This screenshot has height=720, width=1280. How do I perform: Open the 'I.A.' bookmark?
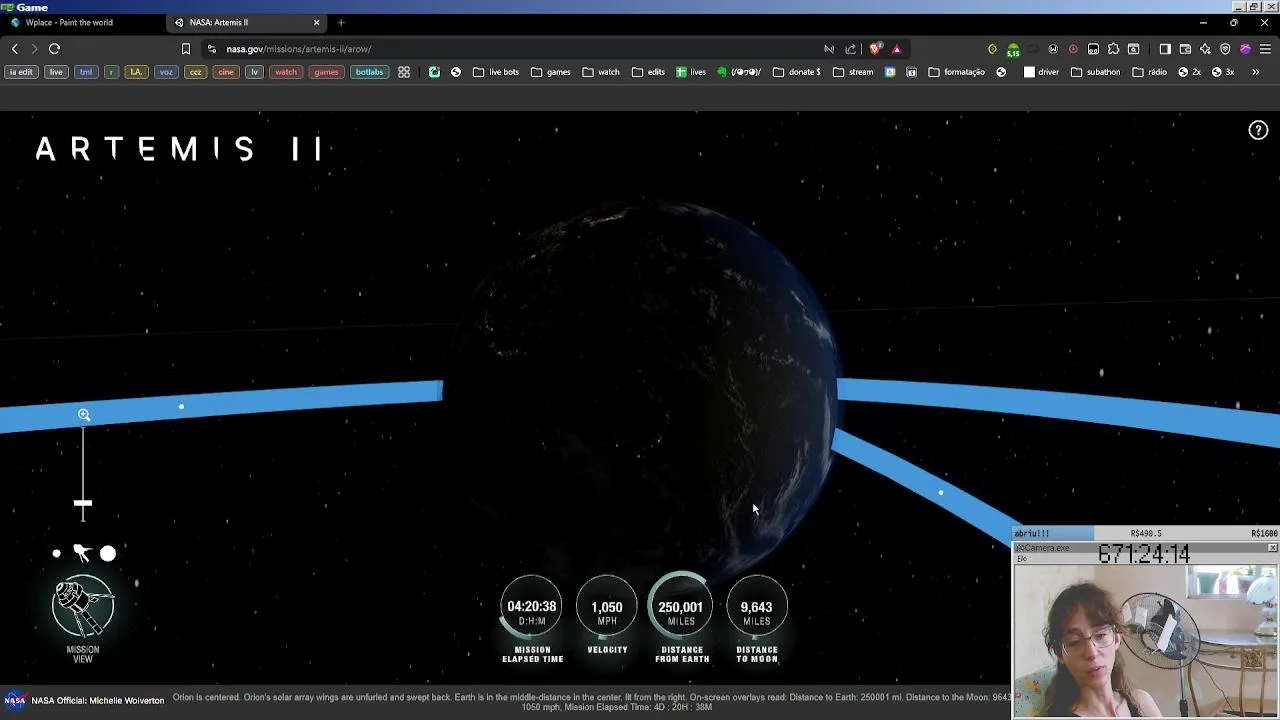(136, 72)
